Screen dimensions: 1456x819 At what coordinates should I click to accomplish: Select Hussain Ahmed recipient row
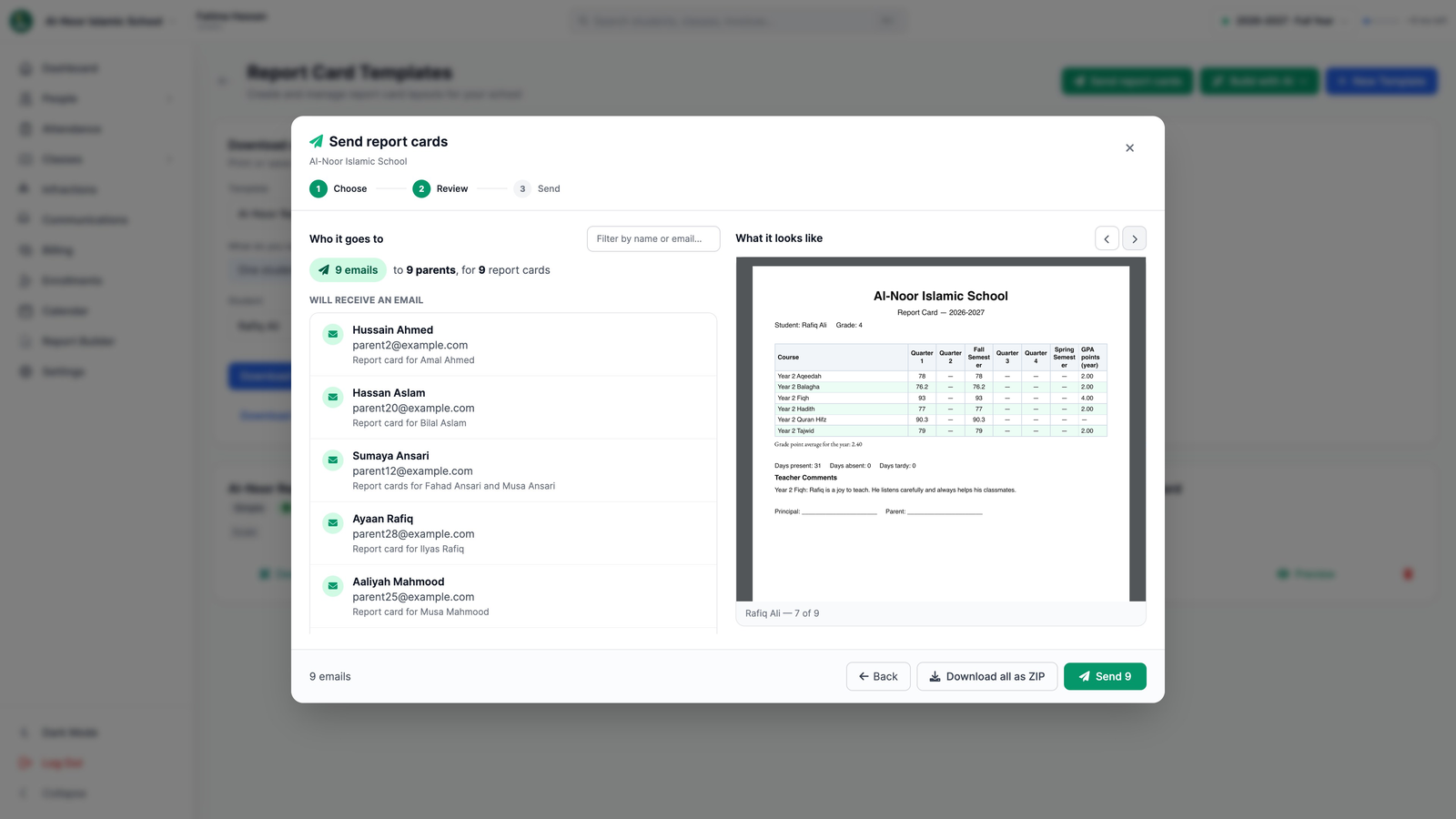(x=513, y=345)
